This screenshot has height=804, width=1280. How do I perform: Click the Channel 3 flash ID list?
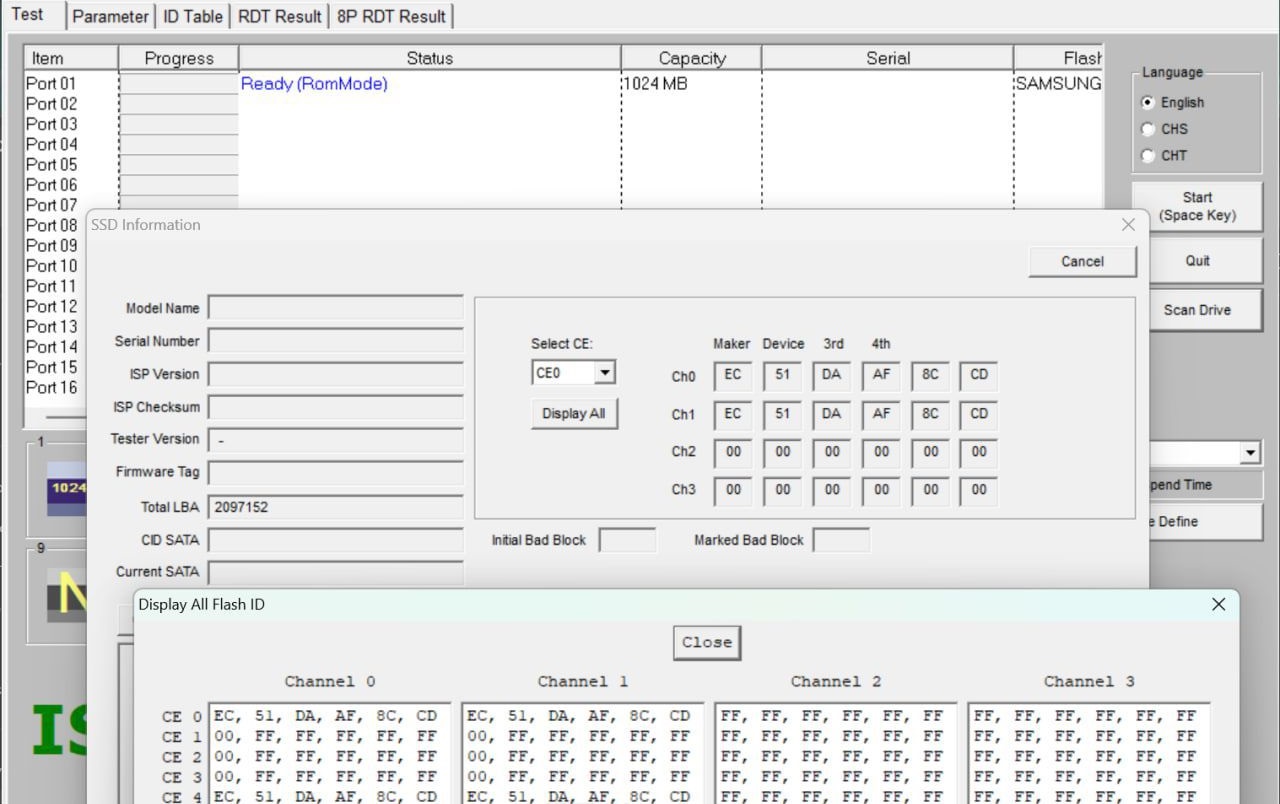pyautogui.click(x=1088, y=753)
